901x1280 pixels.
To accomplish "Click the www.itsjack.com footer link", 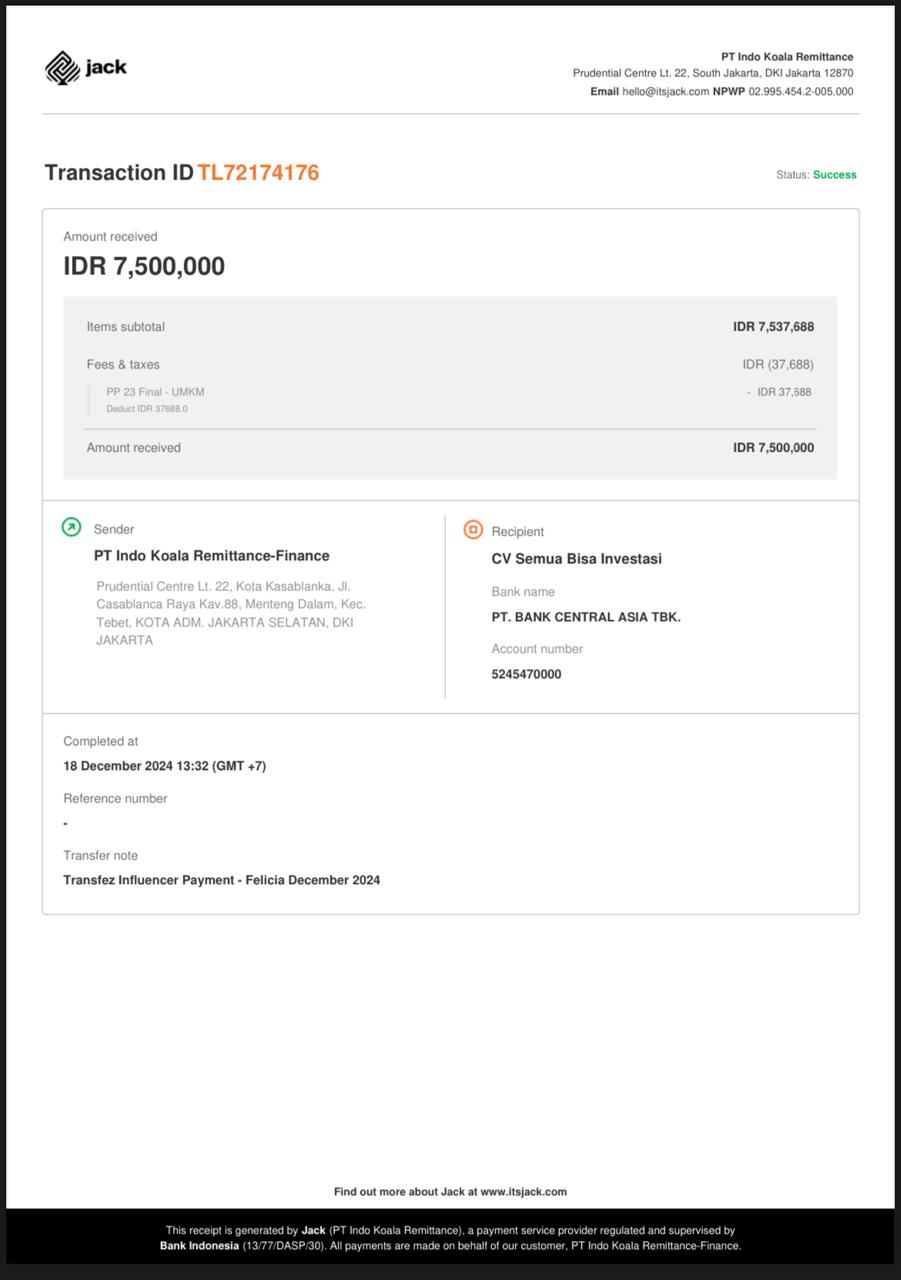I will 523,1191.
